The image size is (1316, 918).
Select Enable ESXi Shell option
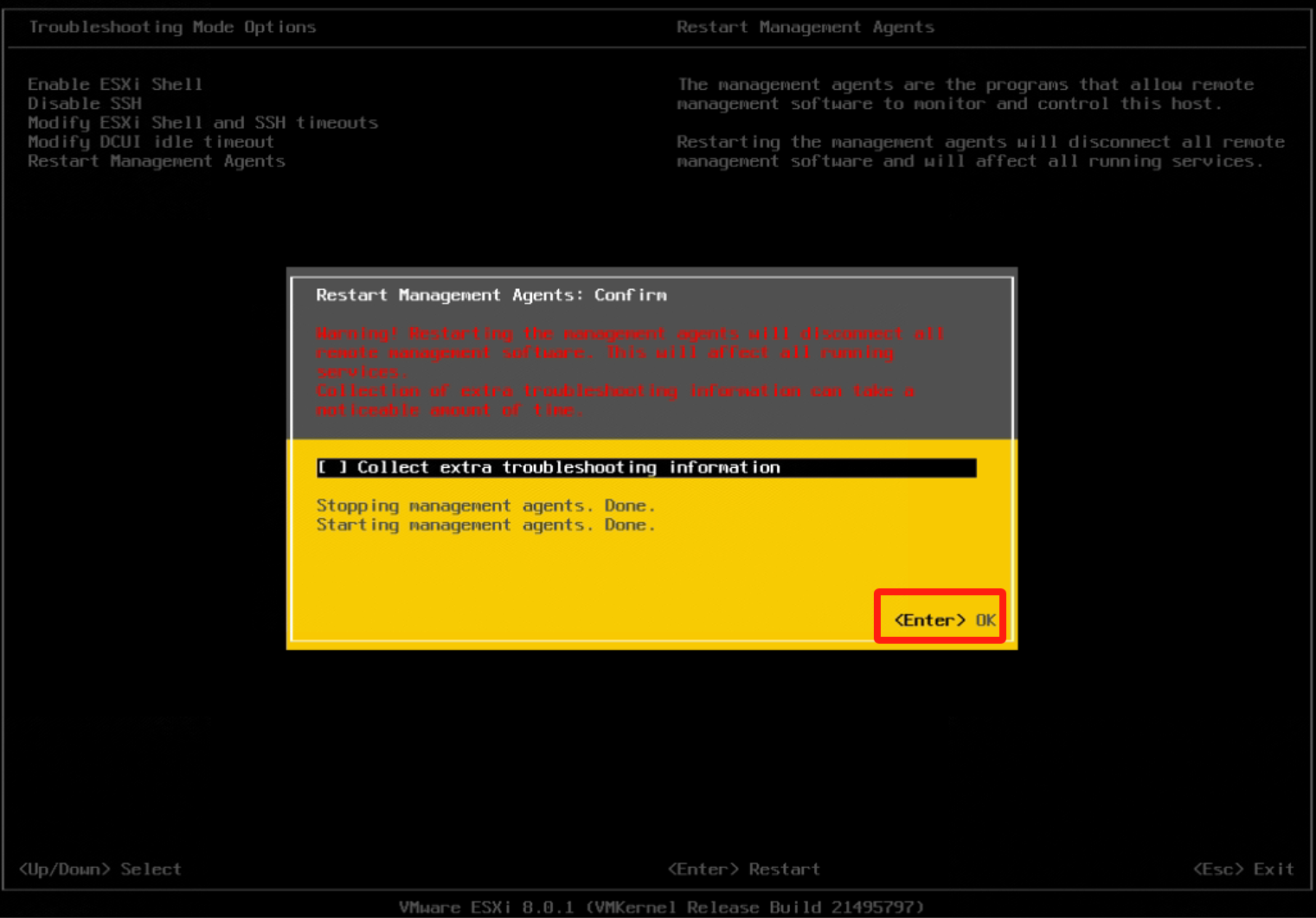115,84
